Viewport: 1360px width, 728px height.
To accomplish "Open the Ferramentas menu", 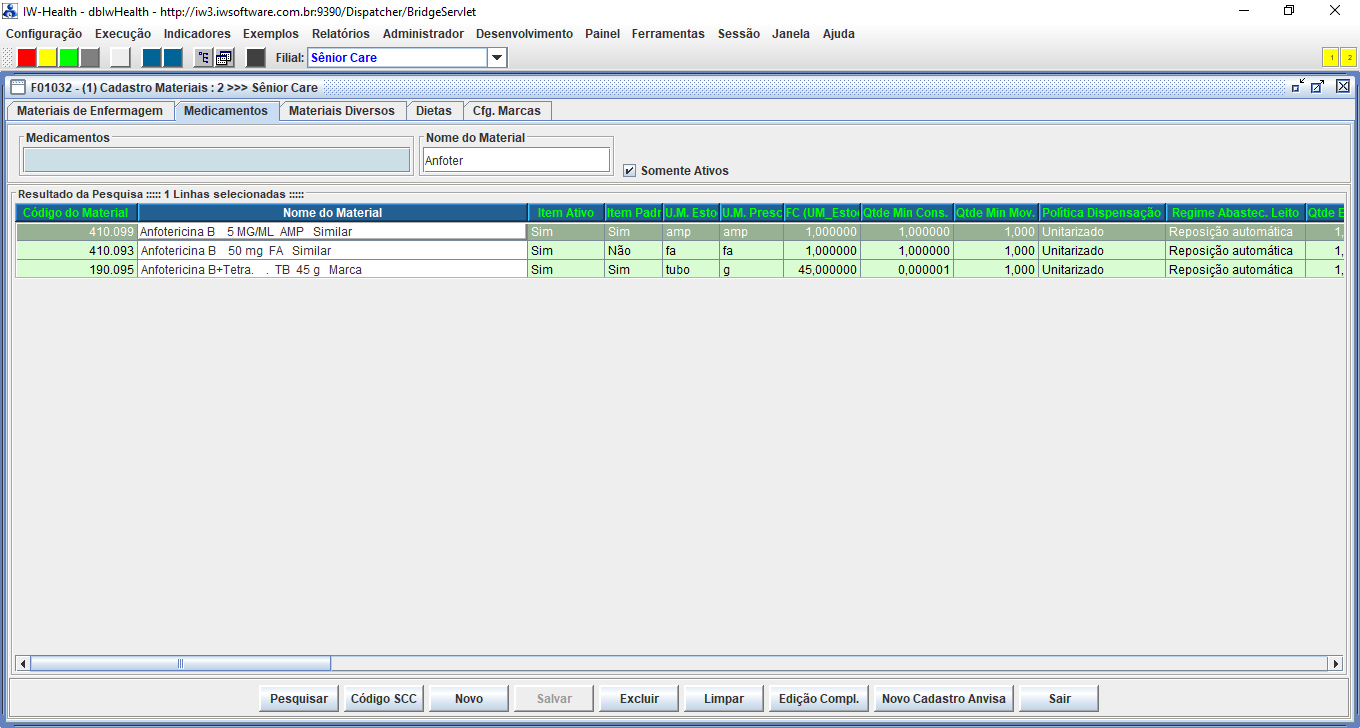I will [668, 34].
